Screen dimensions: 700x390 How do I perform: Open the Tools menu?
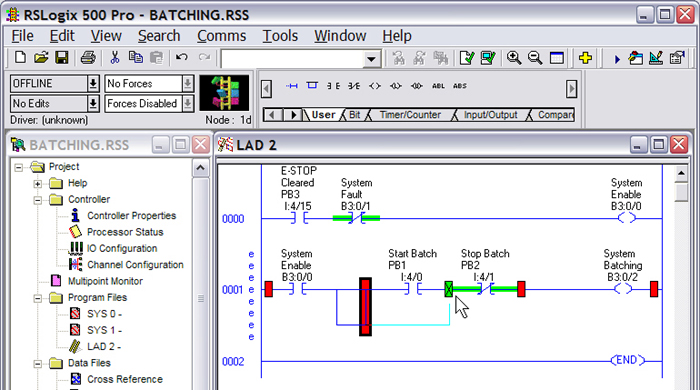click(x=280, y=36)
